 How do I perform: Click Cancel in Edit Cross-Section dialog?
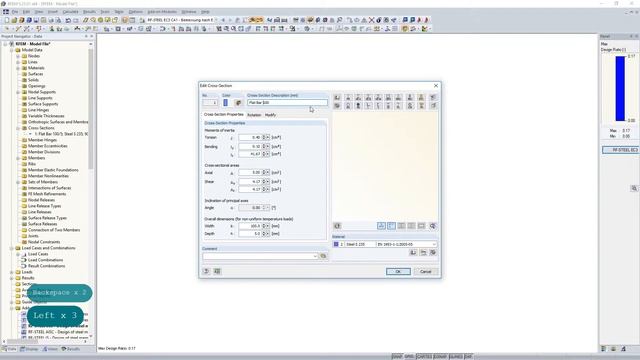[x=425, y=271]
